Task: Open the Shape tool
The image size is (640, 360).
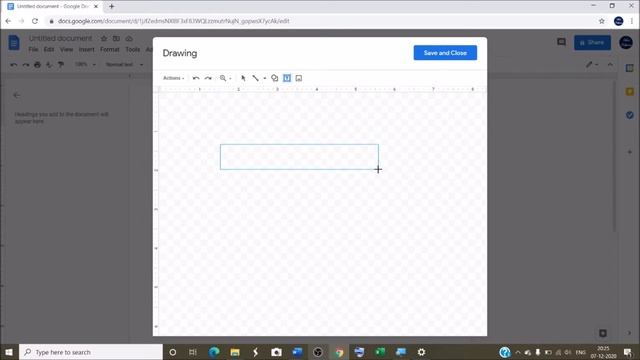Action: pyautogui.click(x=275, y=78)
